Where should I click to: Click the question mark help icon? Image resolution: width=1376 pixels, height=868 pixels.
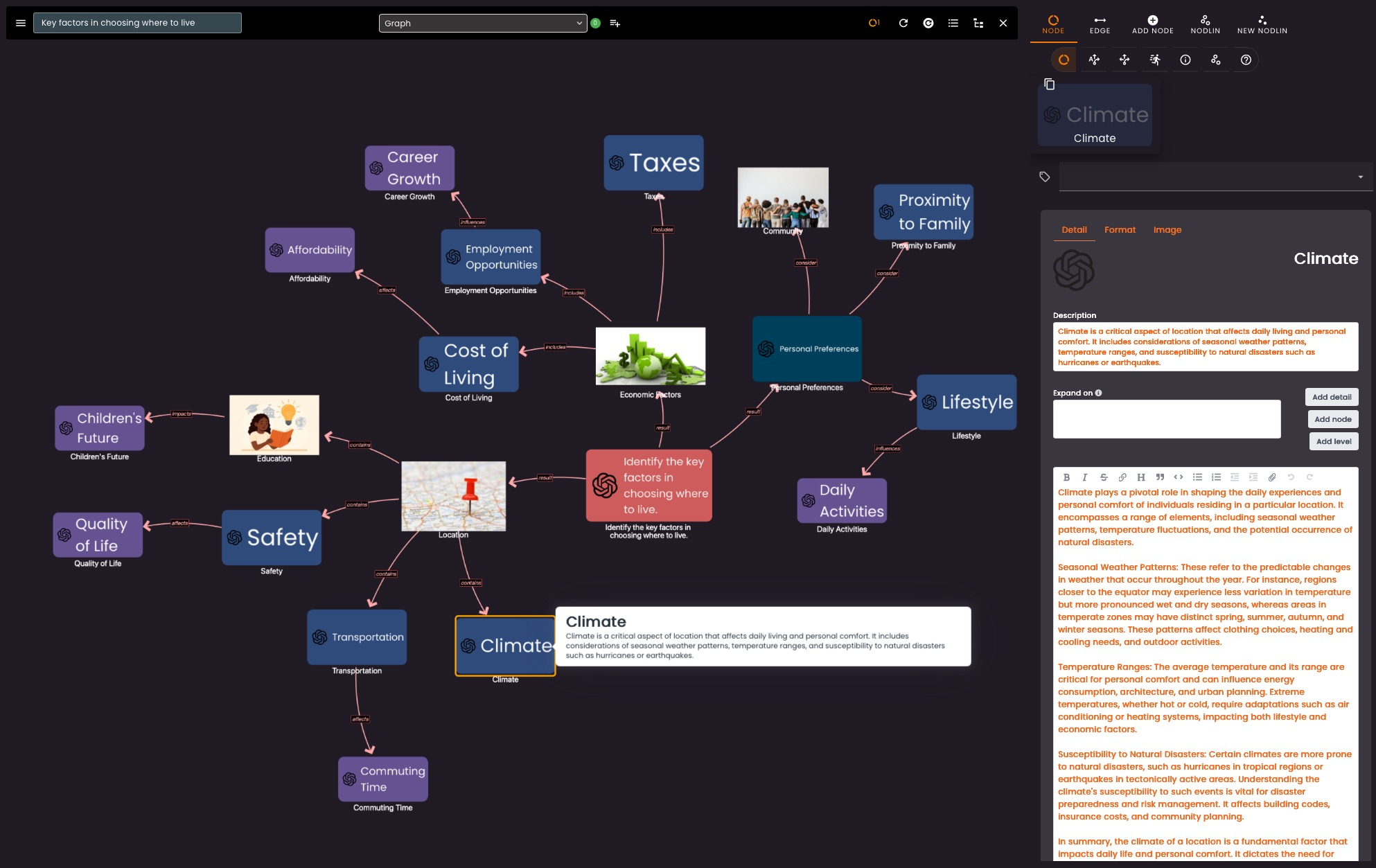(1246, 60)
